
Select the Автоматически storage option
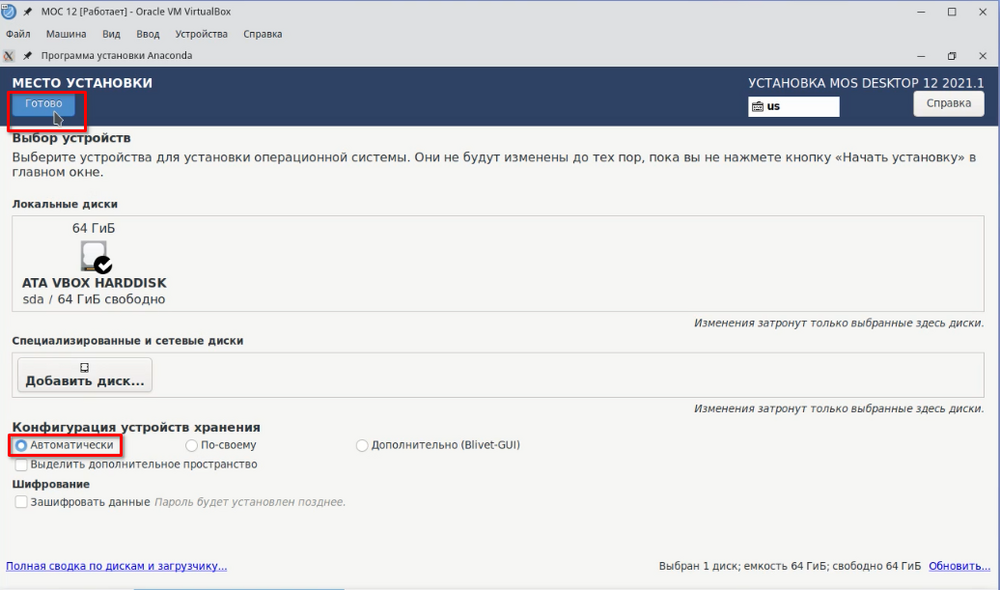point(22,445)
